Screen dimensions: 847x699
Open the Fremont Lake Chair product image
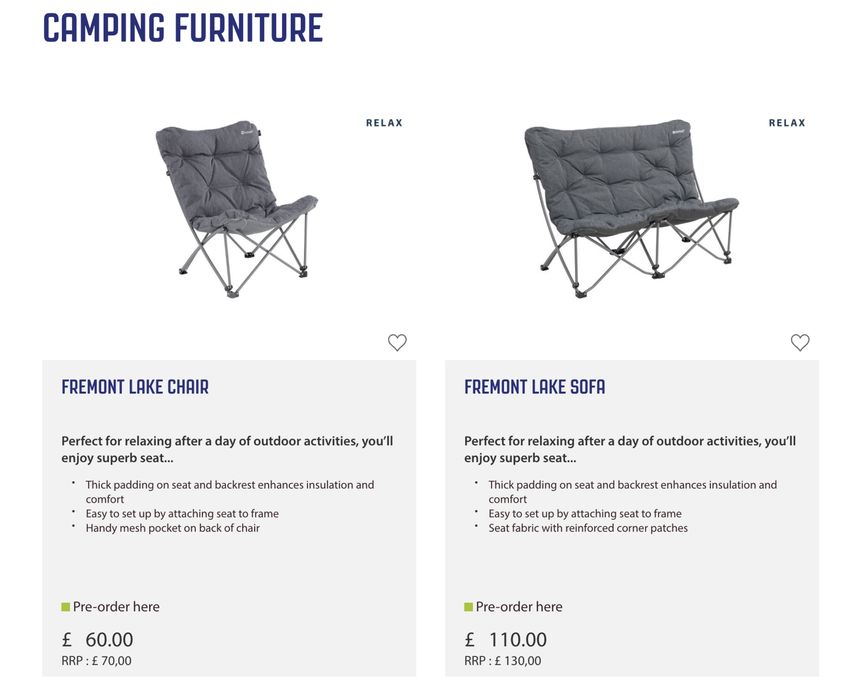click(236, 210)
